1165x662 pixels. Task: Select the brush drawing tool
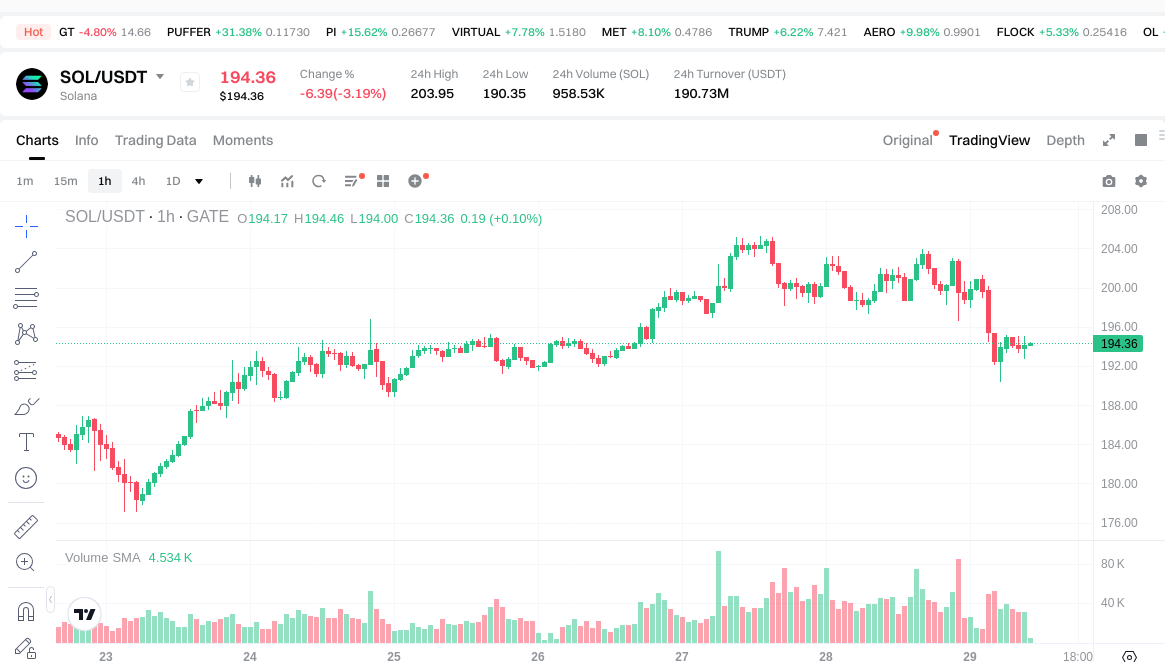point(26,406)
